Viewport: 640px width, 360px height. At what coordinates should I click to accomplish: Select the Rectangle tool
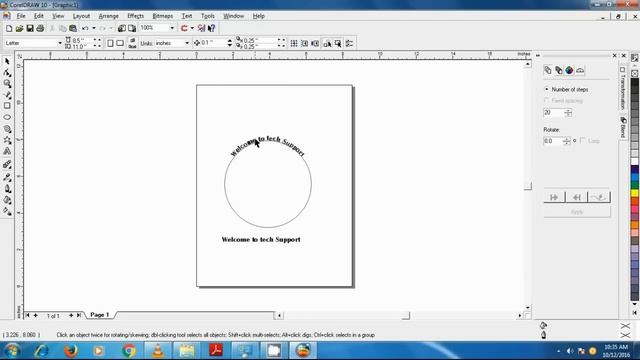pyautogui.click(x=7, y=106)
